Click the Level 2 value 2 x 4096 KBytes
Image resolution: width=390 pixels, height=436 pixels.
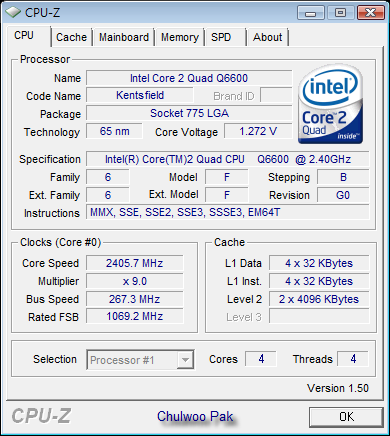click(319, 299)
